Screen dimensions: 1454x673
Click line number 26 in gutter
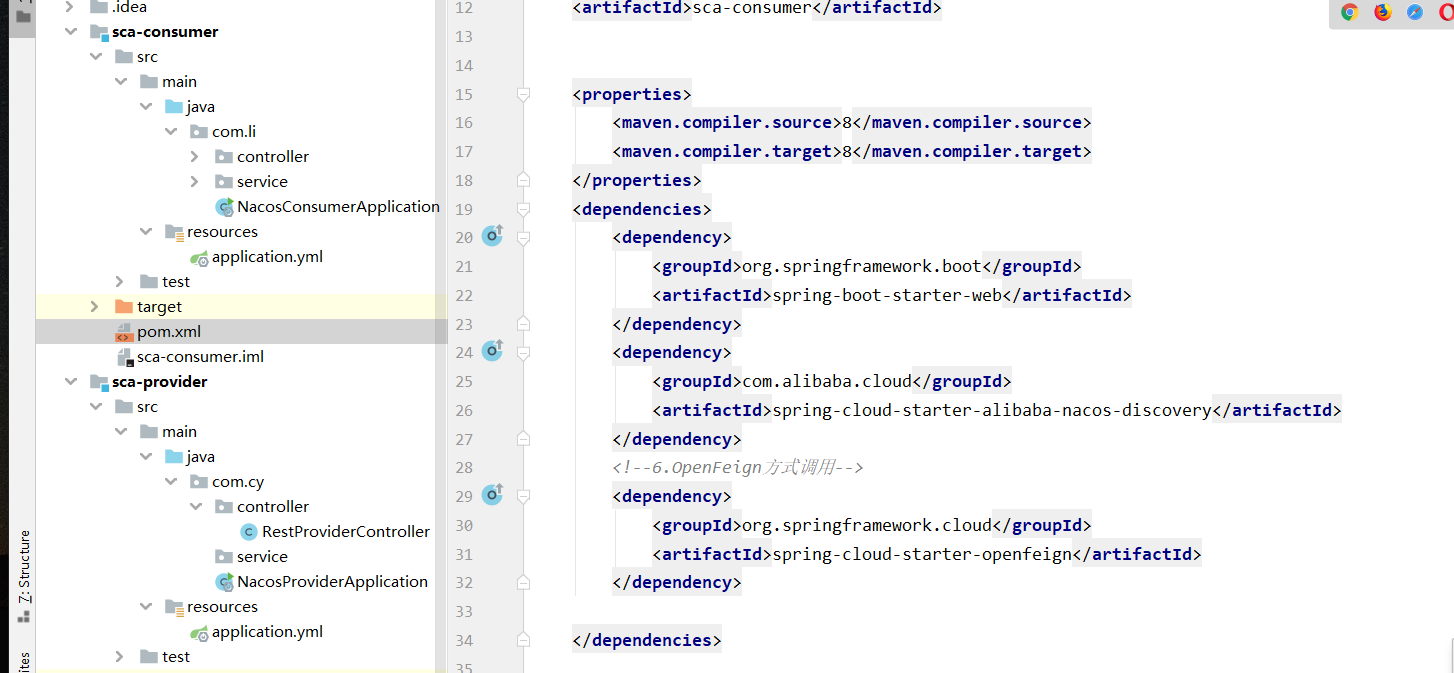(463, 410)
